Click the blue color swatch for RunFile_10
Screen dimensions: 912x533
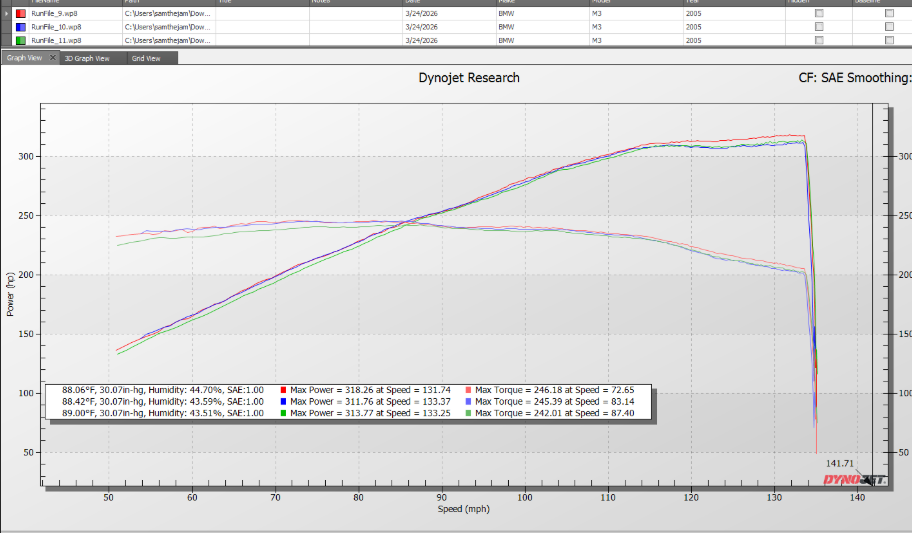(21, 27)
